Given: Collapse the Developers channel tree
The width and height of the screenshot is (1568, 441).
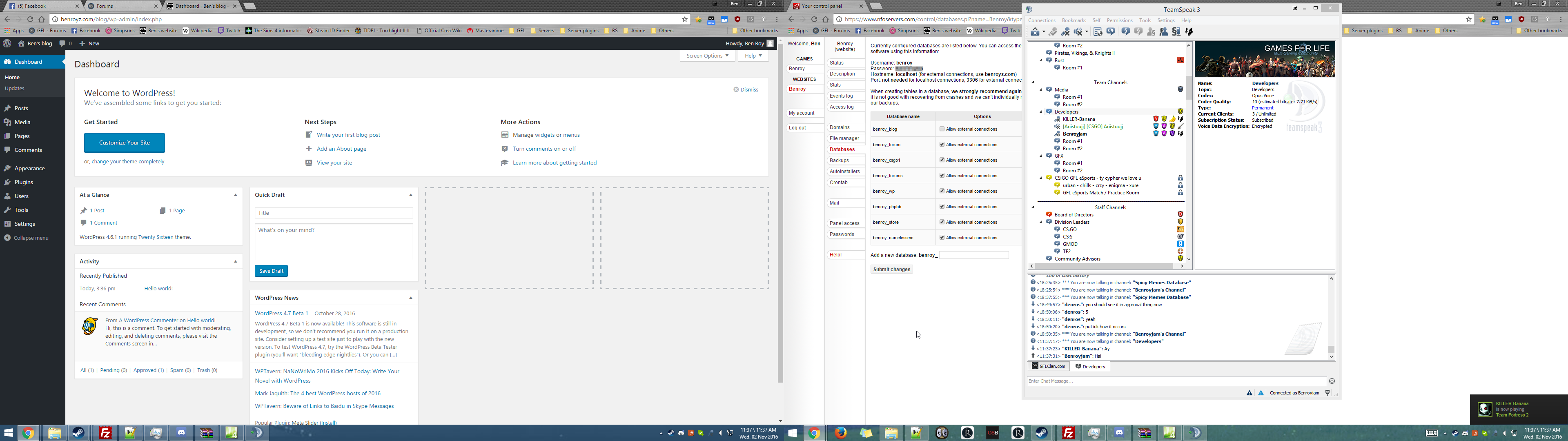Looking at the screenshot, I should coord(1041,112).
